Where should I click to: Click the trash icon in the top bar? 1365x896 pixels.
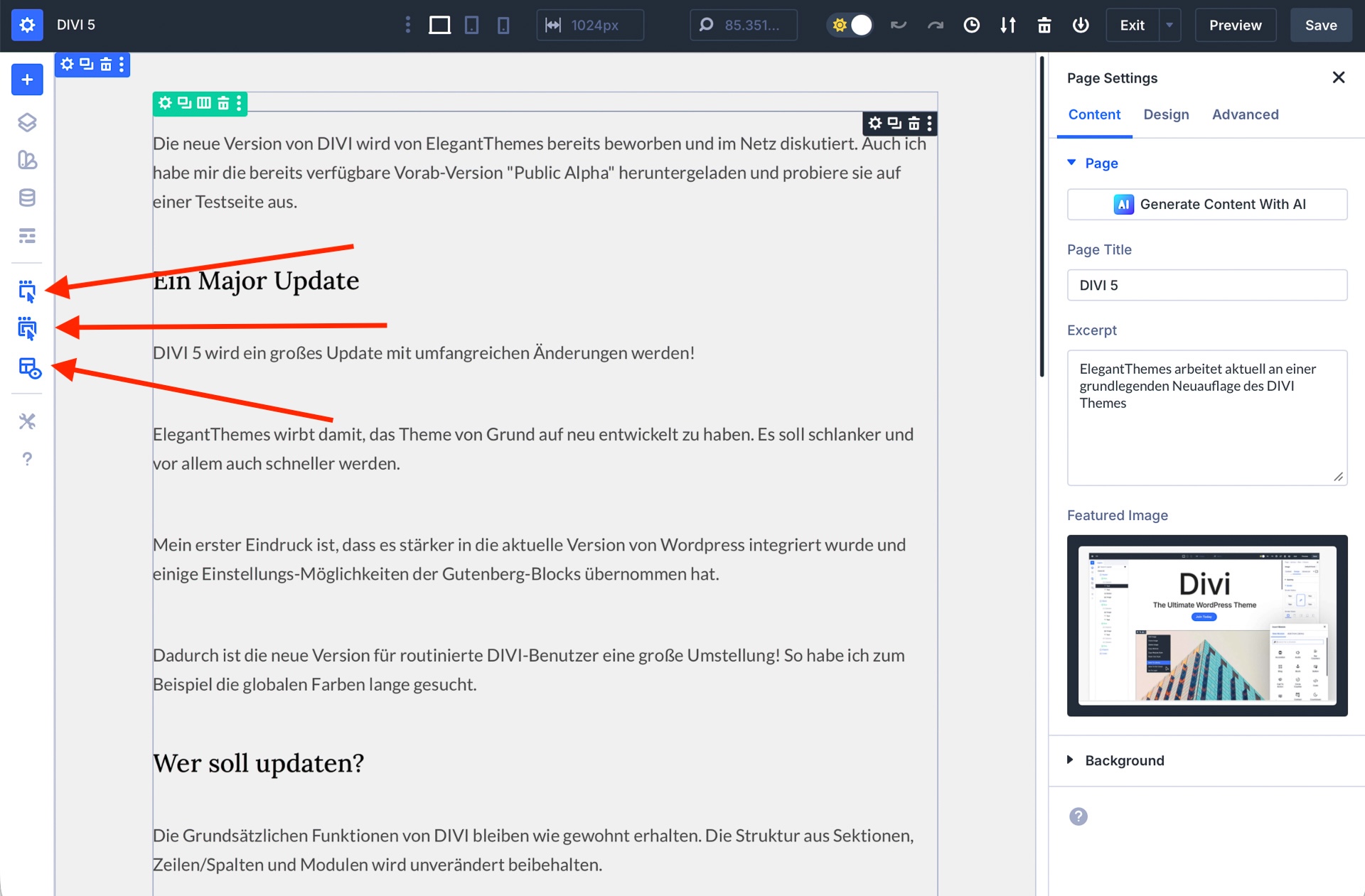click(1044, 25)
